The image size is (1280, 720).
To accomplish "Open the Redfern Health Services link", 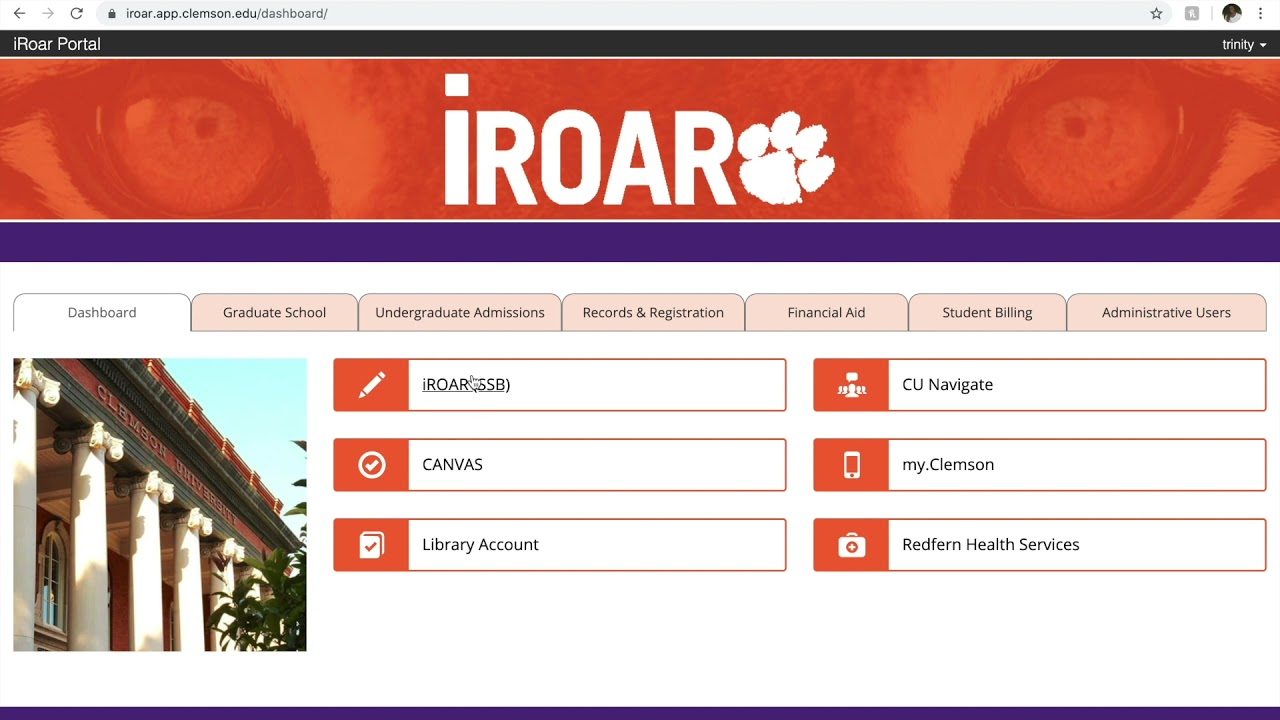I will (x=991, y=545).
